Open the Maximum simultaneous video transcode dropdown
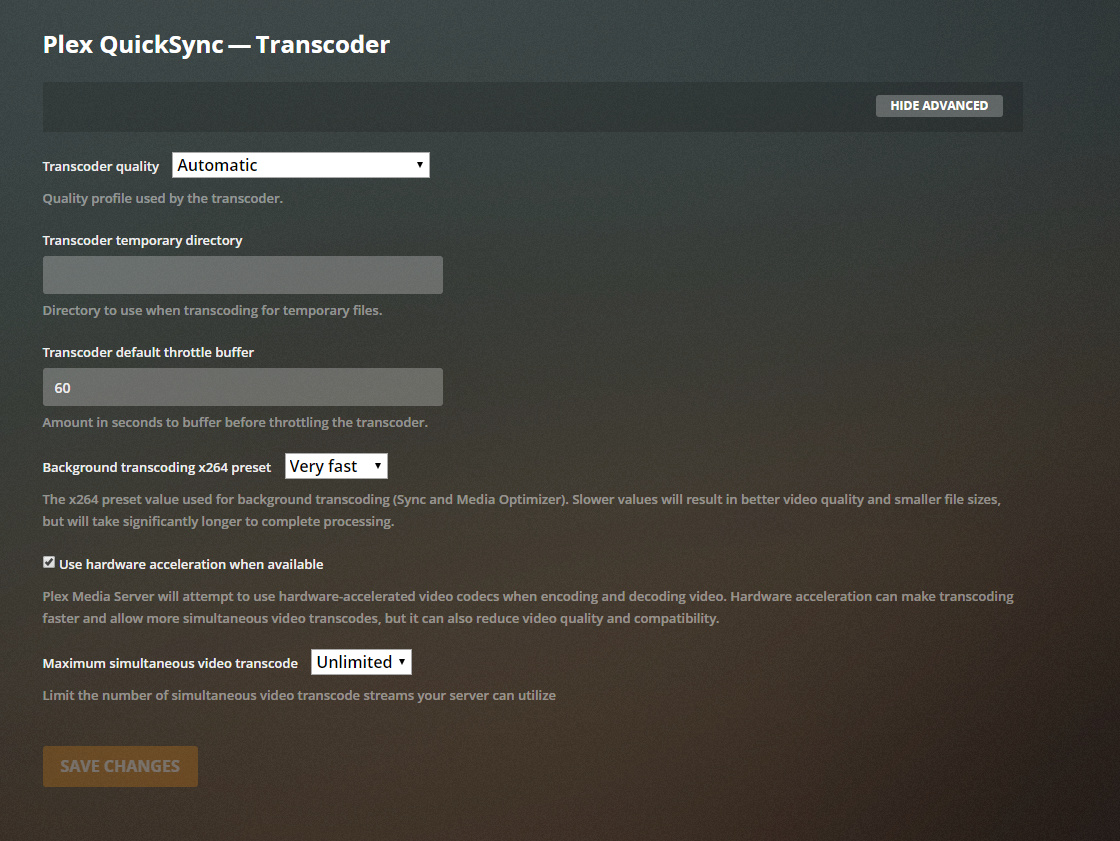Screen dimensions: 1120x841 coord(361,662)
